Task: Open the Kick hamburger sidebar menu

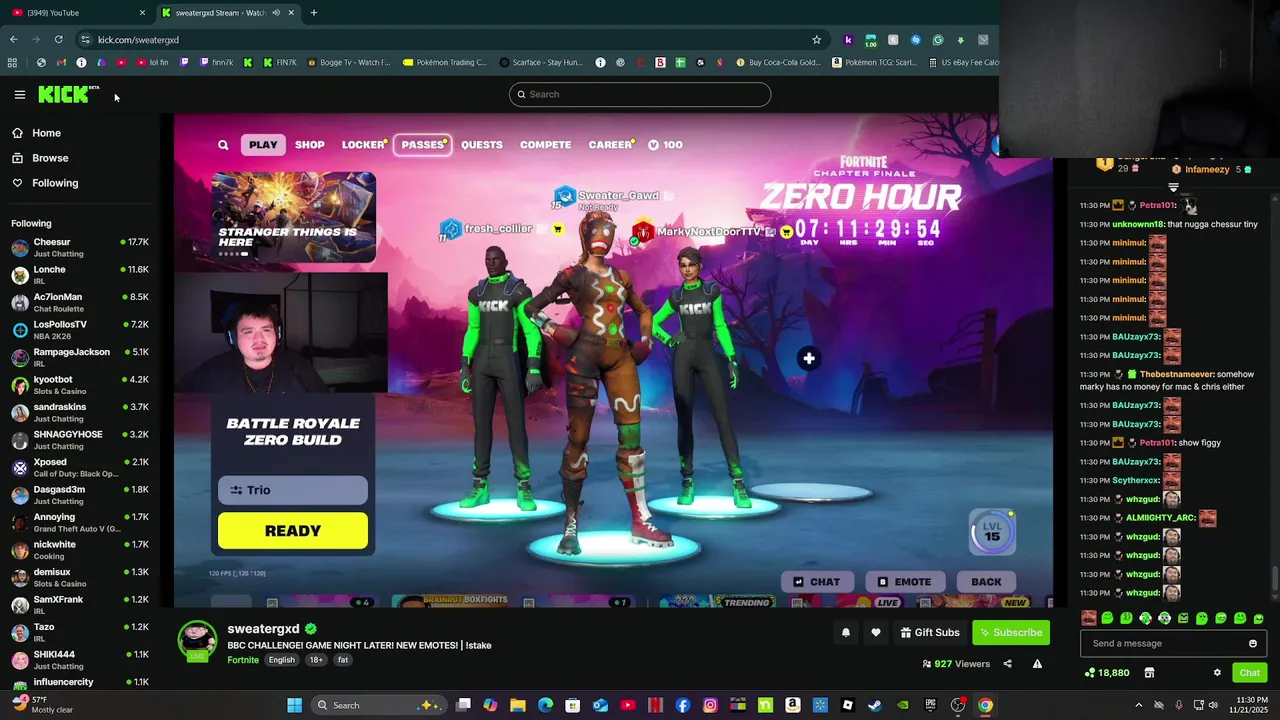Action: (19, 95)
